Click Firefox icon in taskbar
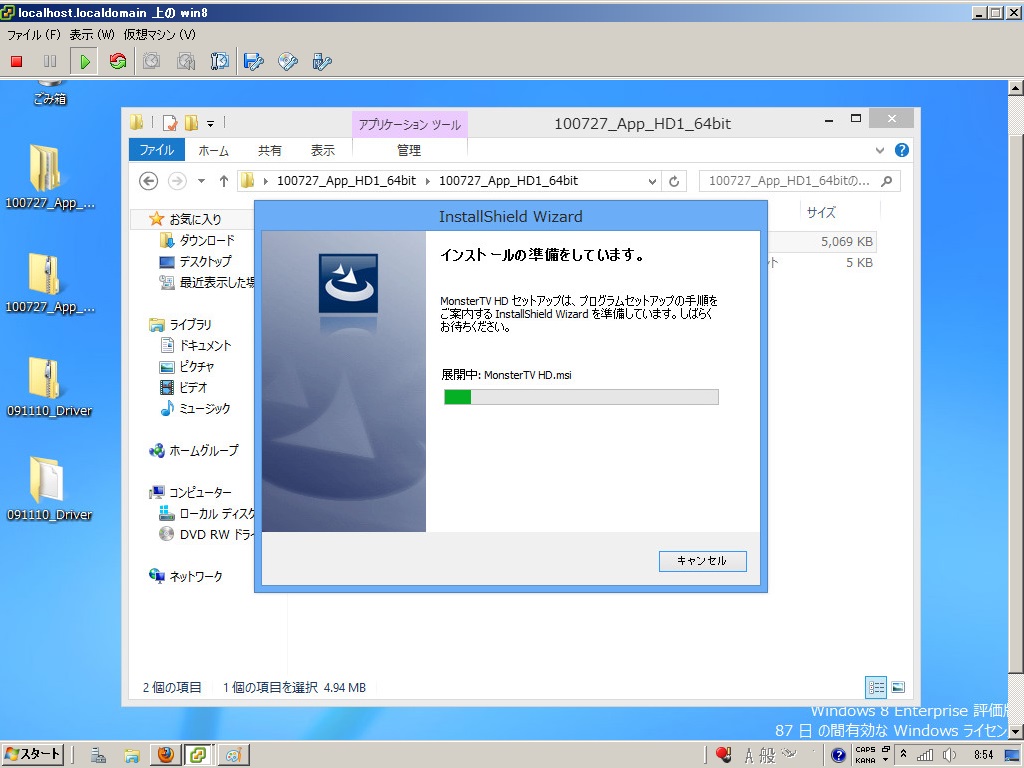This screenshot has height=768, width=1024. [166, 755]
